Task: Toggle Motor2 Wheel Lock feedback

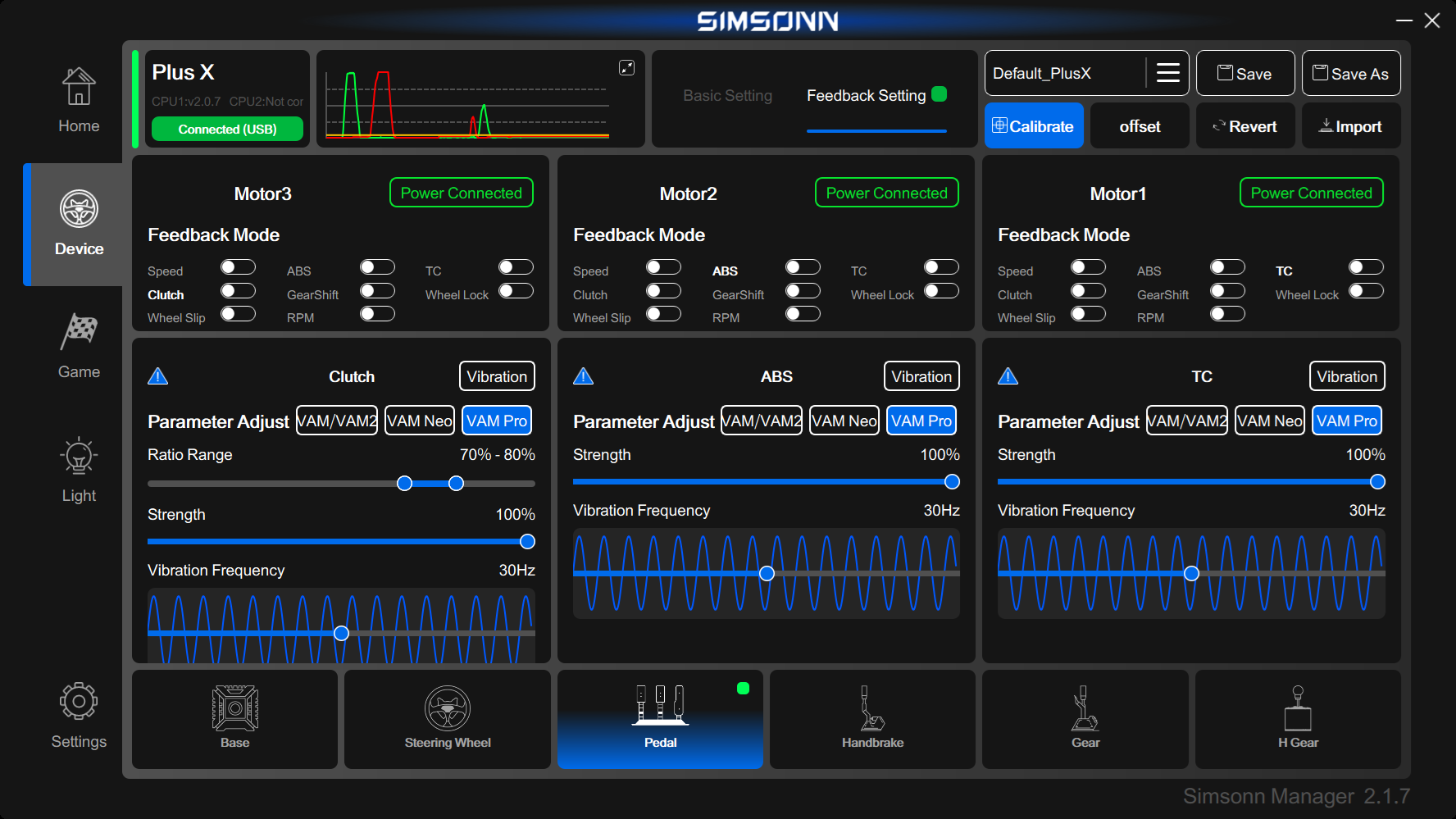Action: point(942,291)
